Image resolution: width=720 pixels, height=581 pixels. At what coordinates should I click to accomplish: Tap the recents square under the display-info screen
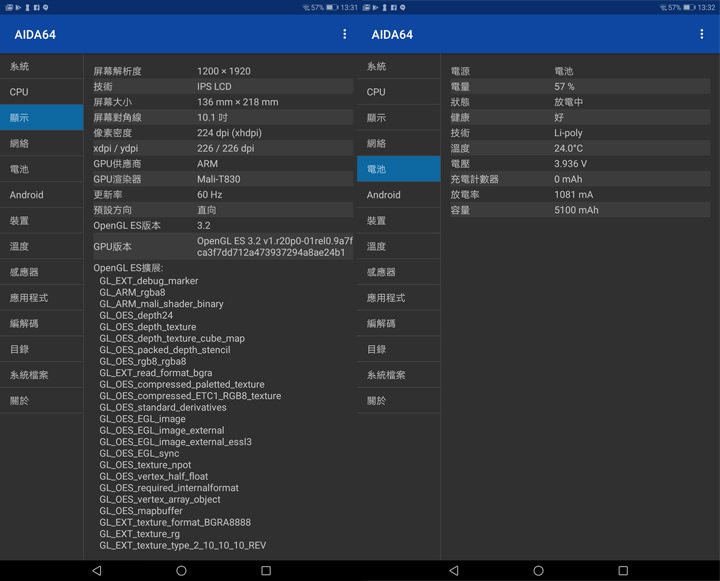click(266, 570)
